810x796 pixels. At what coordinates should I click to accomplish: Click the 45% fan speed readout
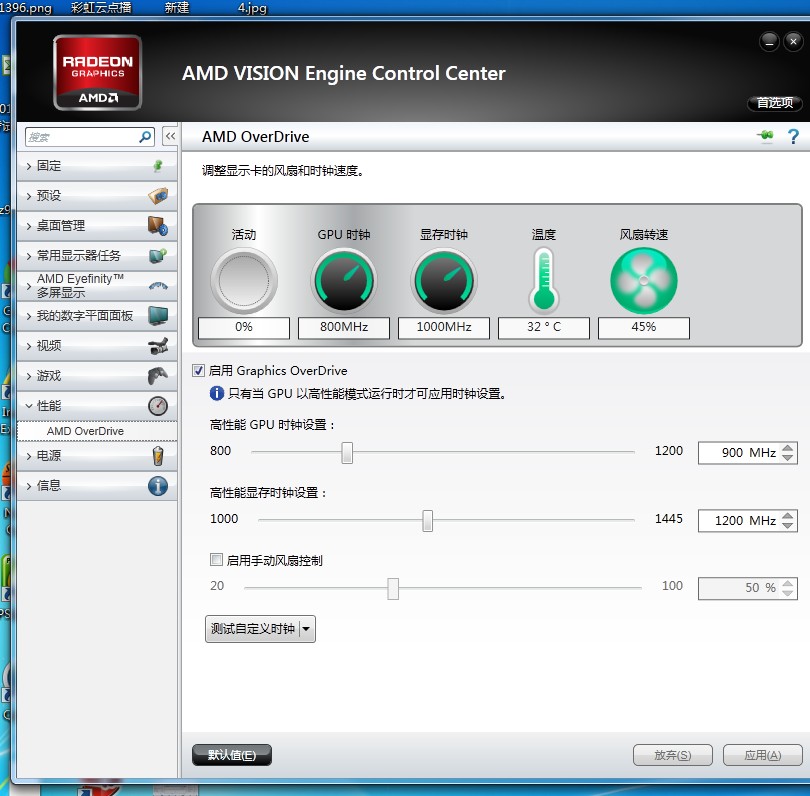[644, 327]
